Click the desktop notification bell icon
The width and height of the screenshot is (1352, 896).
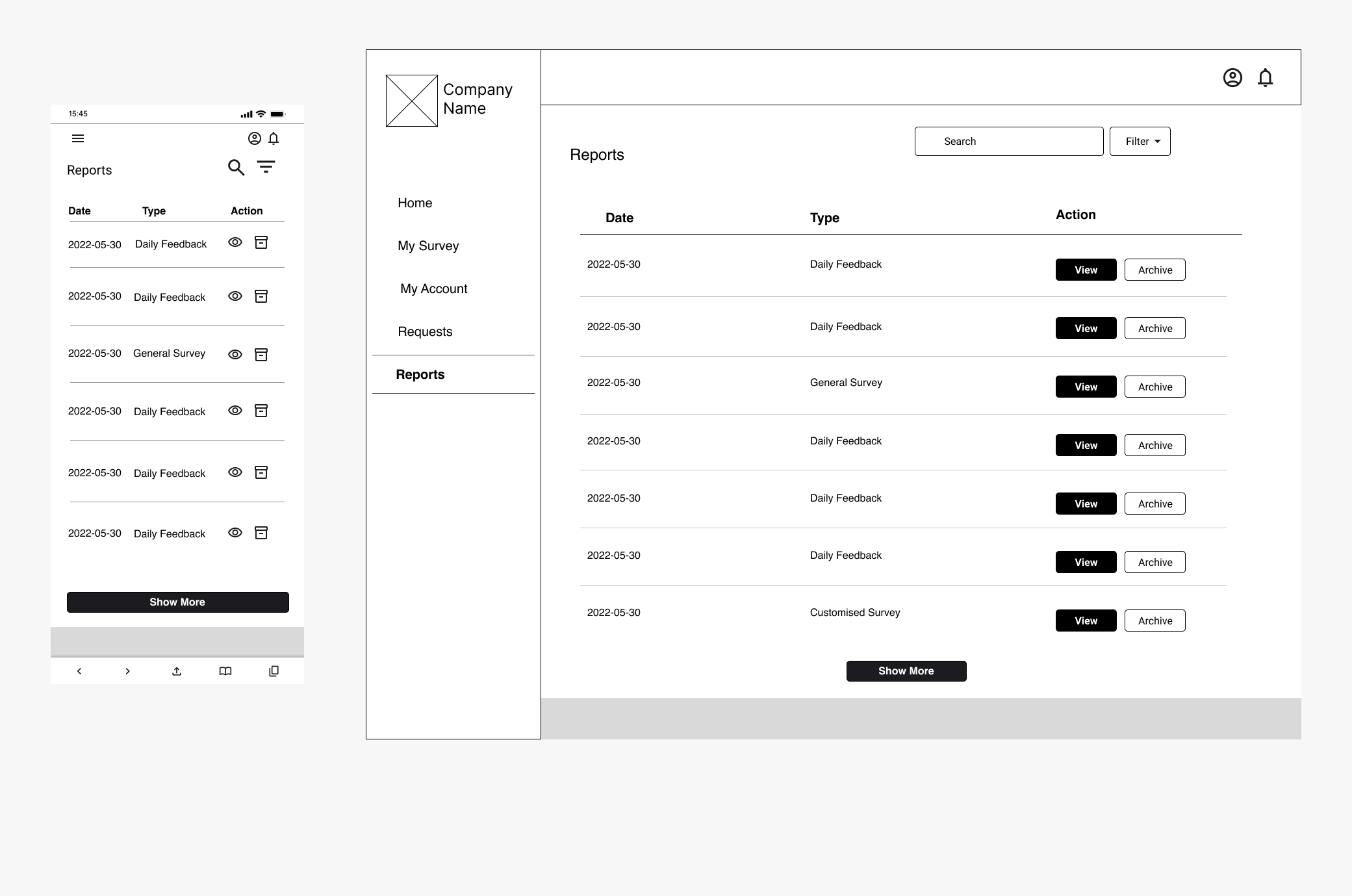(1265, 78)
